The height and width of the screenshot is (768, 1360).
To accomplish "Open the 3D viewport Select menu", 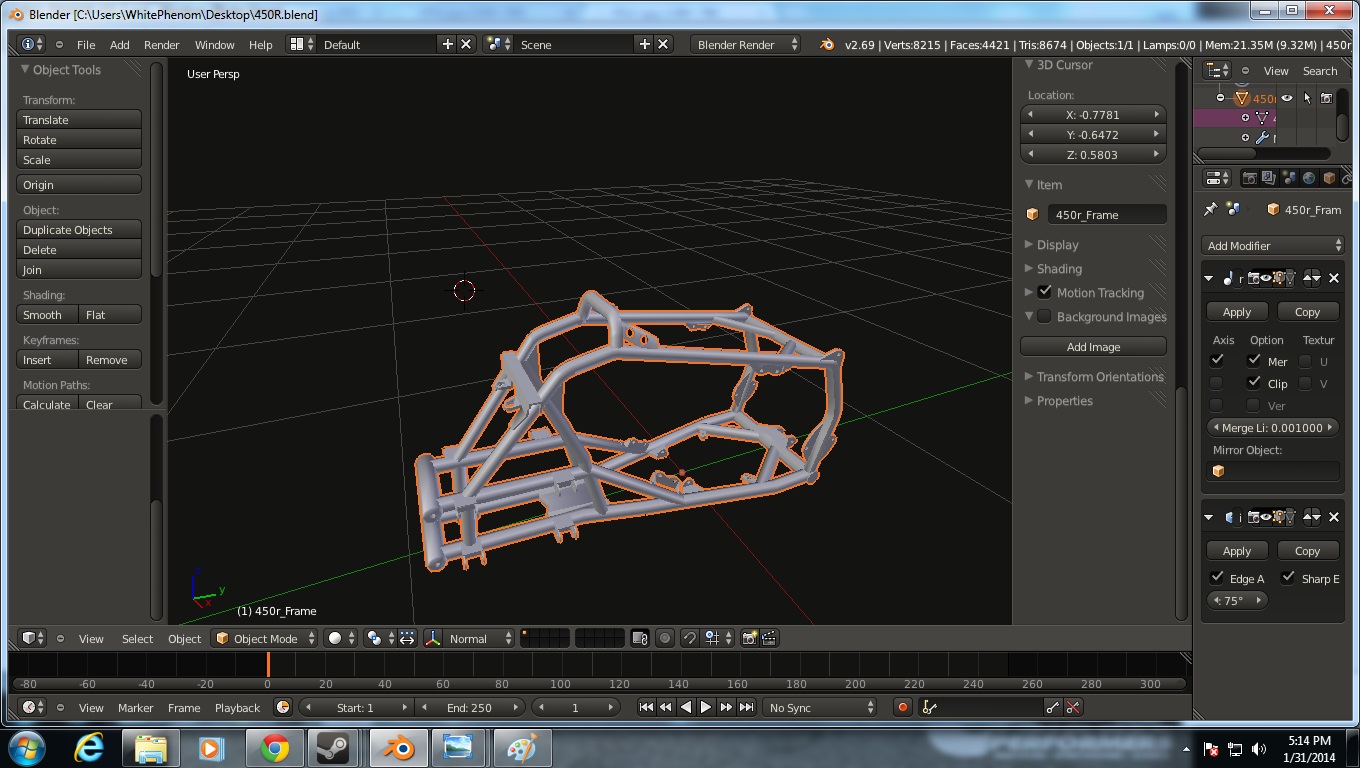I will click(x=137, y=638).
